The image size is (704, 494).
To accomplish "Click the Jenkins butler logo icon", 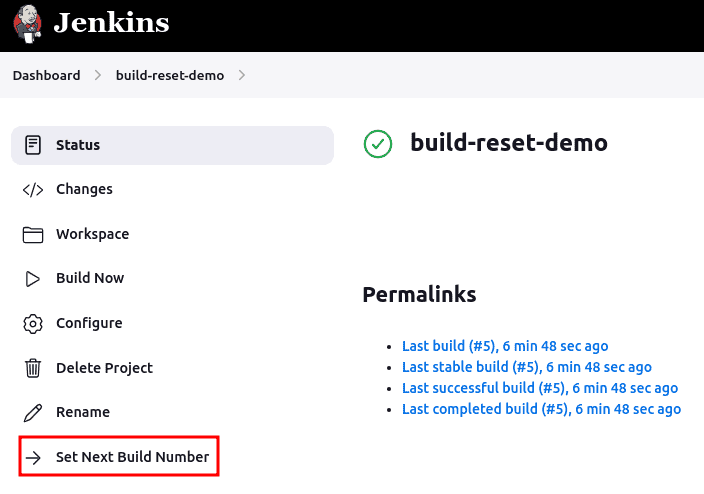I will [x=28, y=24].
